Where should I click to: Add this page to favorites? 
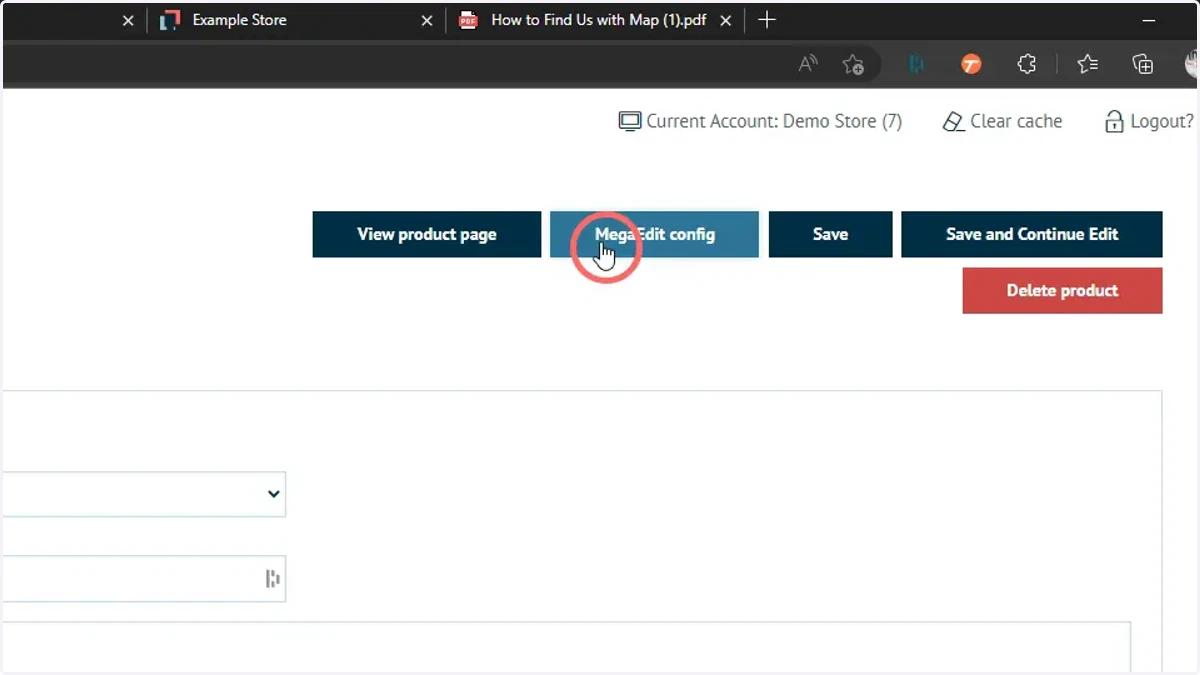(x=853, y=64)
